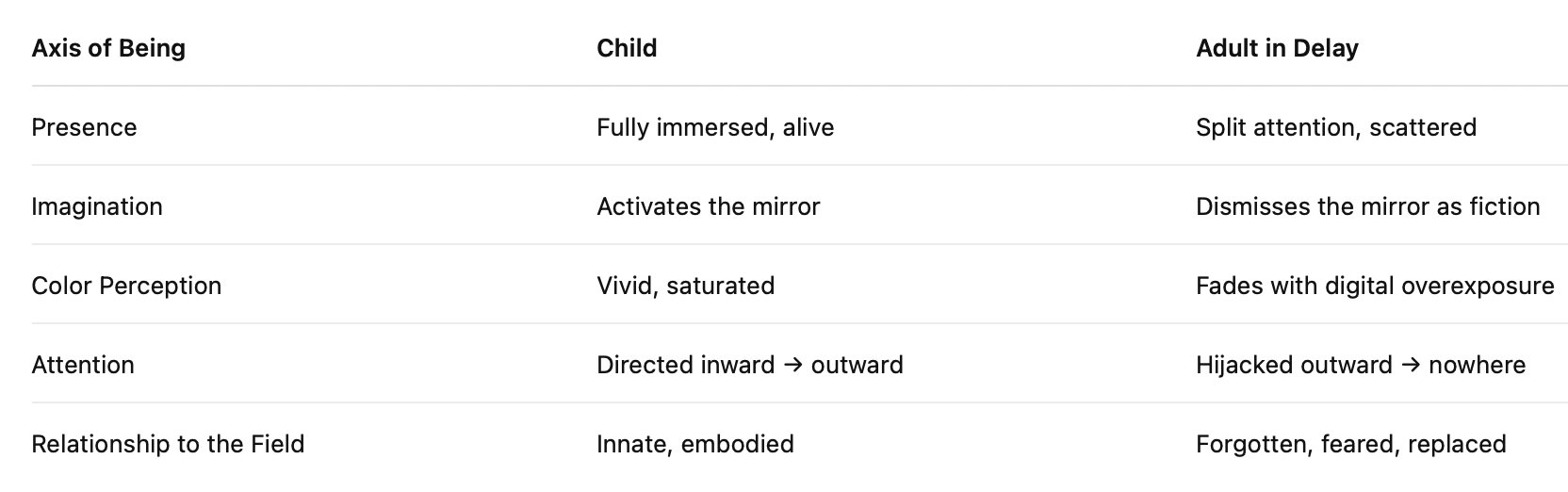Screen dimensions: 1568x492
Task: Select the "Activates the mirror" cell
Action: (x=708, y=206)
